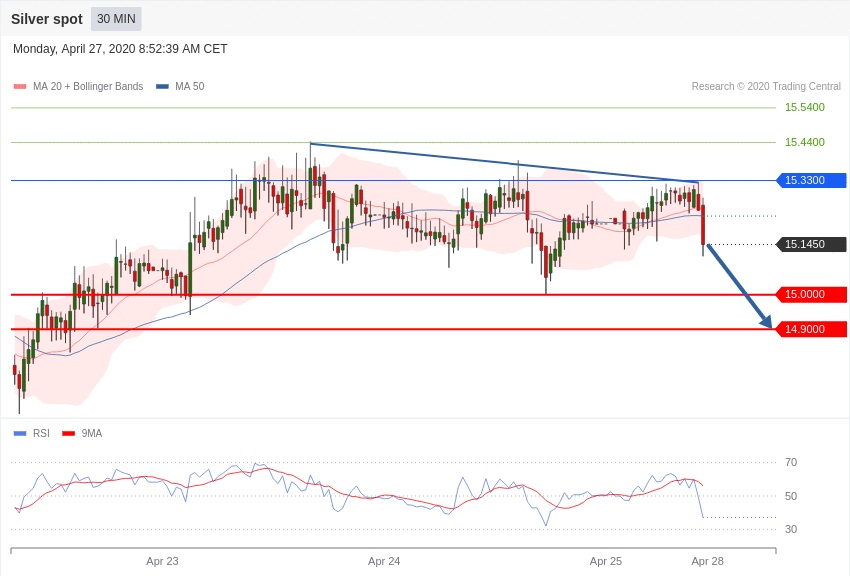Click the 30 MIN timeframe badge
The width and height of the screenshot is (850, 576).
(116, 19)
